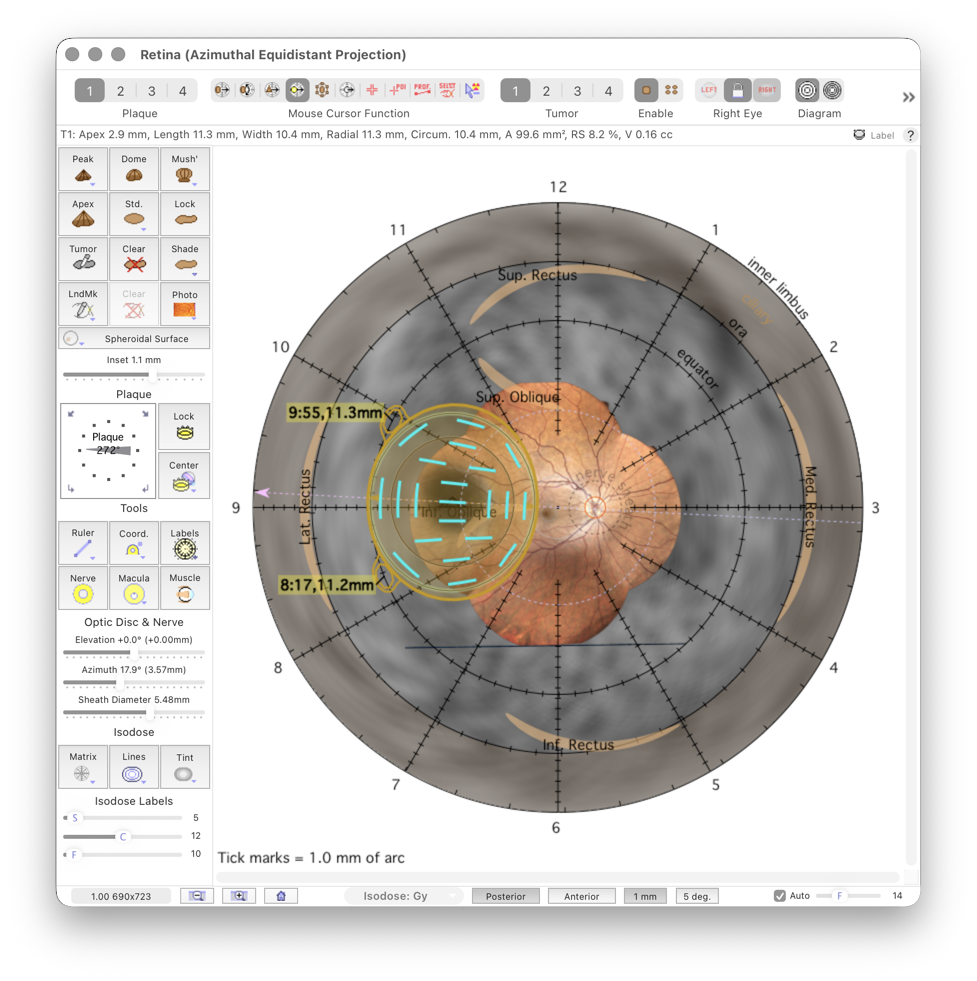Select the Mush' tumor shape tool

[184, 168]
